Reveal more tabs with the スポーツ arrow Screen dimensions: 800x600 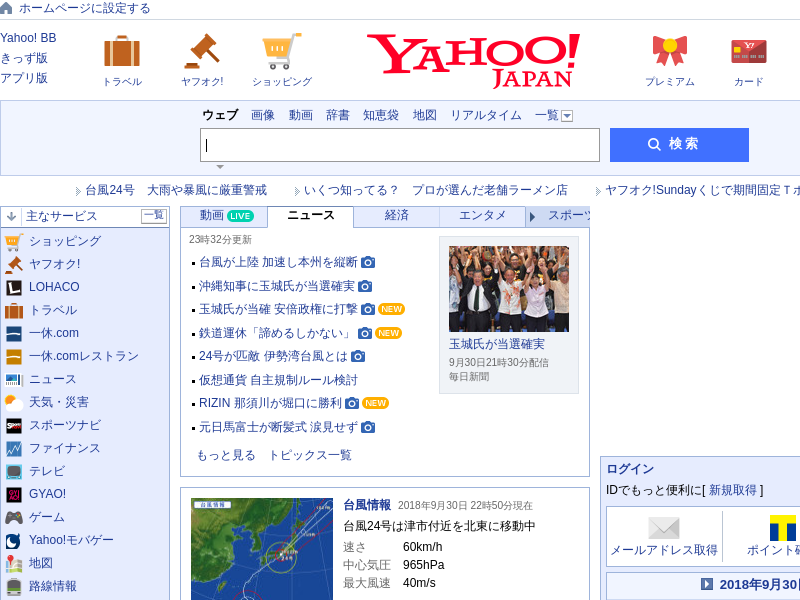click(534, 217)
